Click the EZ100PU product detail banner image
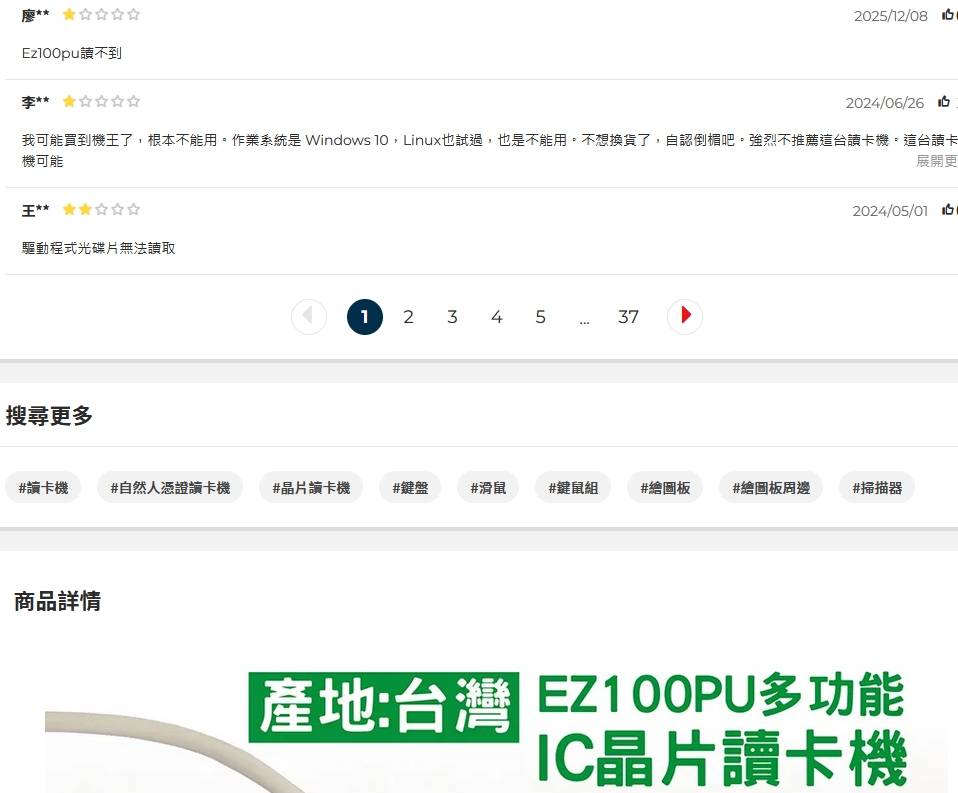The width and height of the screenshot is (958, 793). point(496,730)
